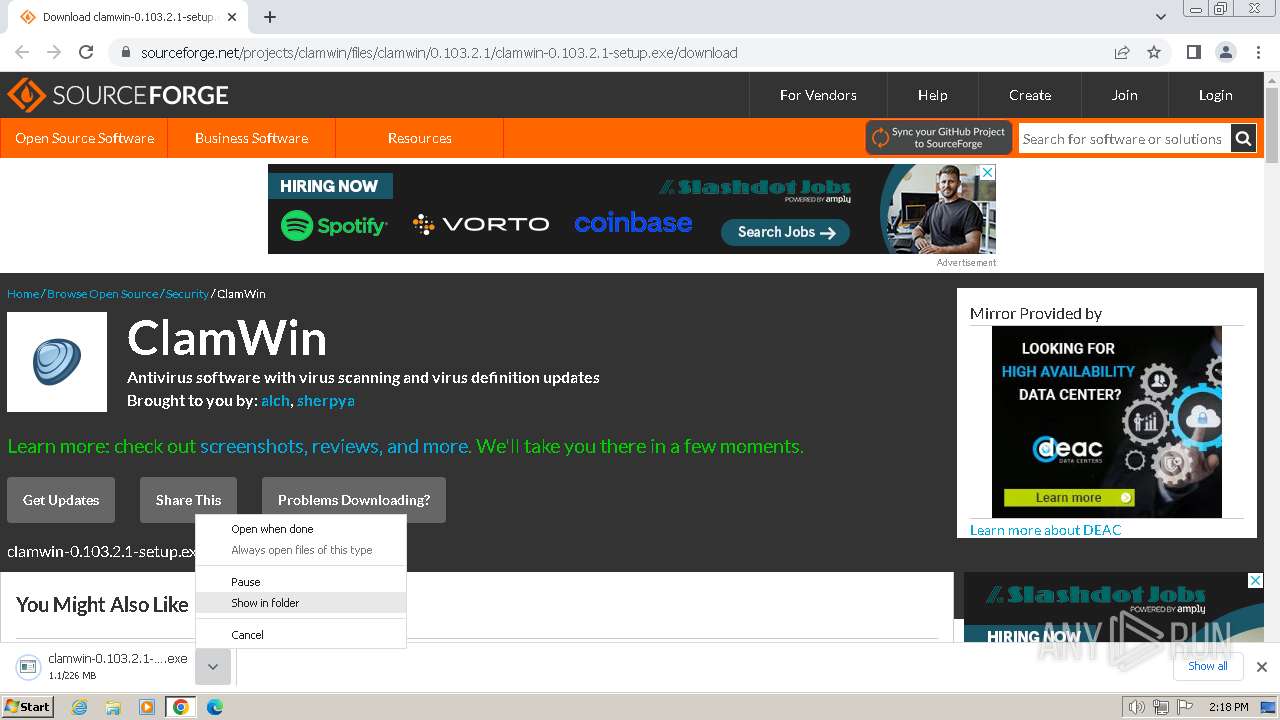The height and width of the screenshot is (720, 1280).
Task: Click the Home breadcrumb
Action: coord(23,294)
